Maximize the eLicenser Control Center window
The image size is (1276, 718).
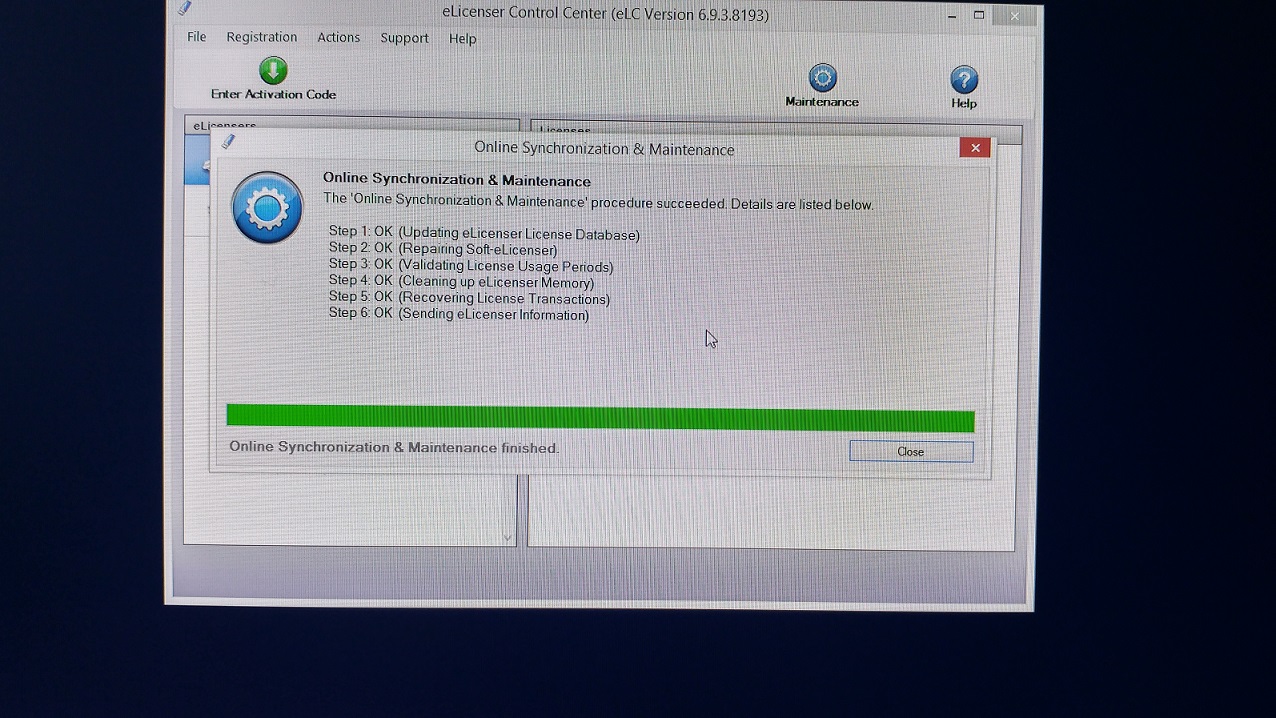point(979,15)
